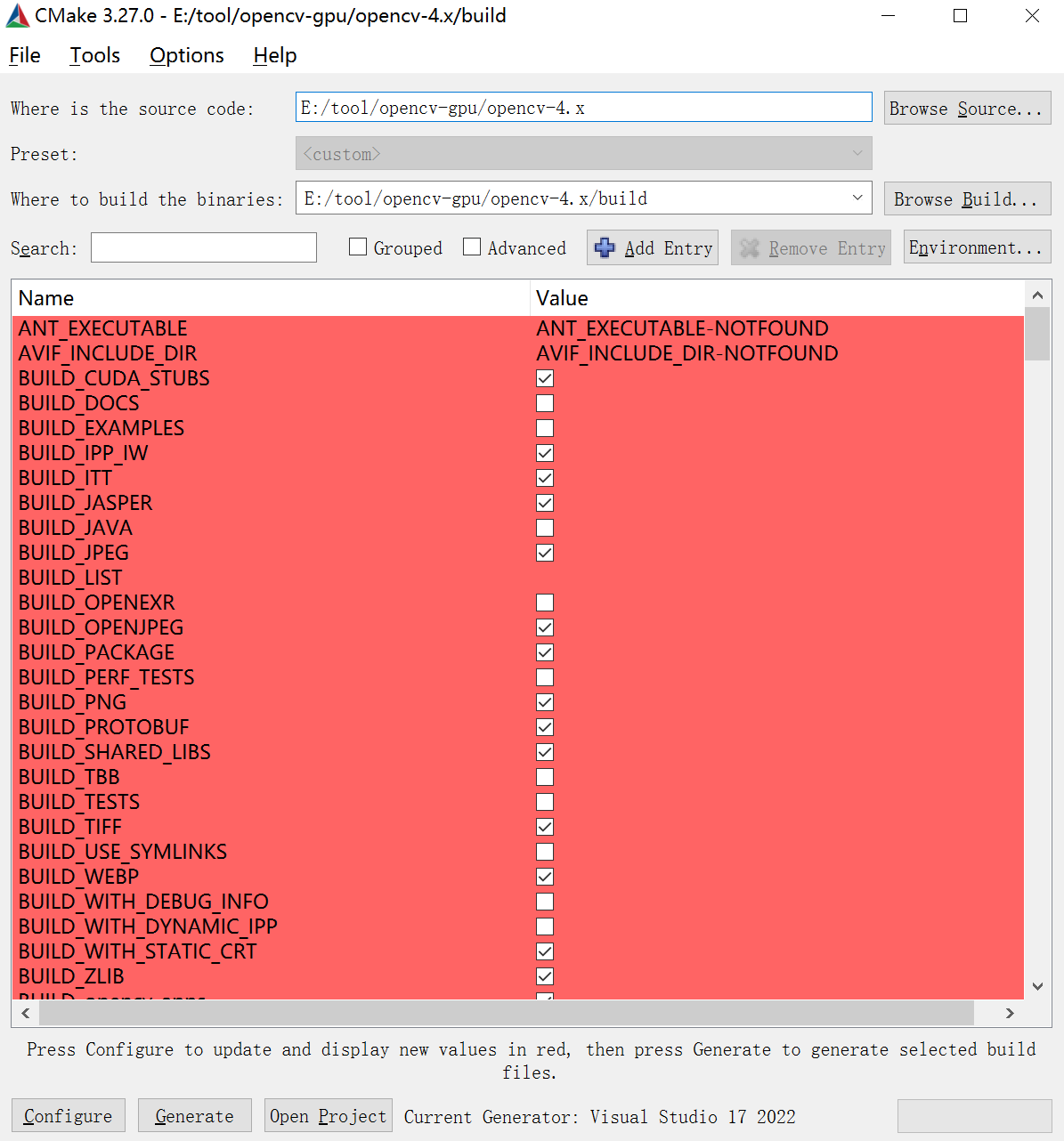
Task: Click the vertical scrollbar up arrow
Action: (x=1037, y=295)
